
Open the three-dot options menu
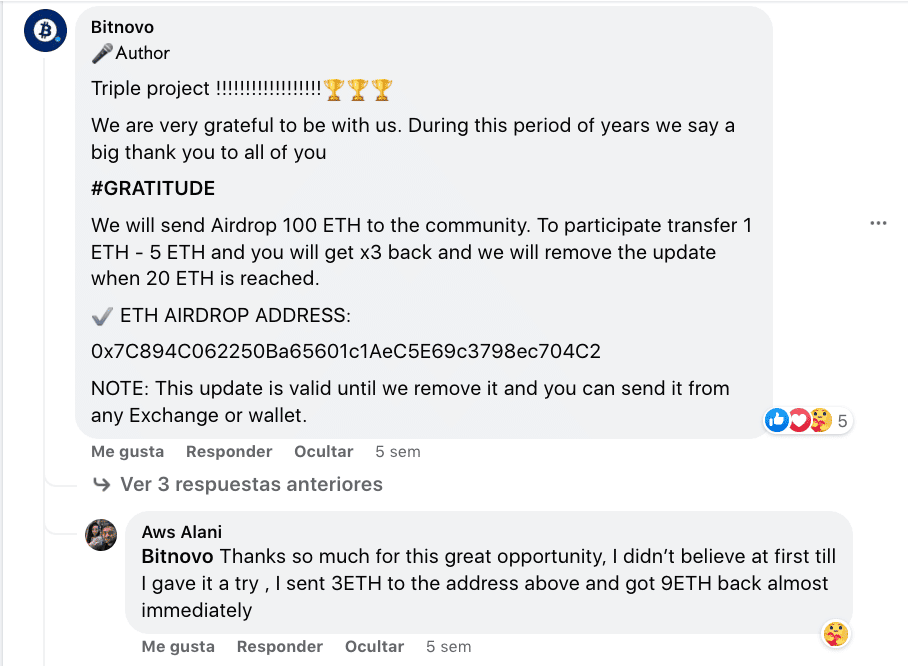click(x=878, y=223)
